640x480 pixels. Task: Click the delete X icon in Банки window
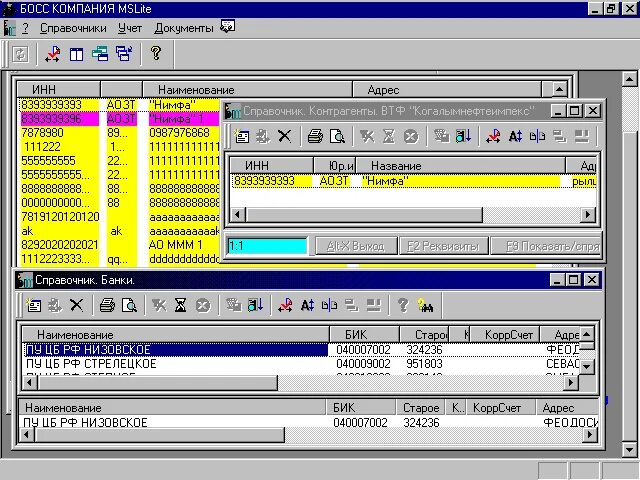[x=76, y=305]
